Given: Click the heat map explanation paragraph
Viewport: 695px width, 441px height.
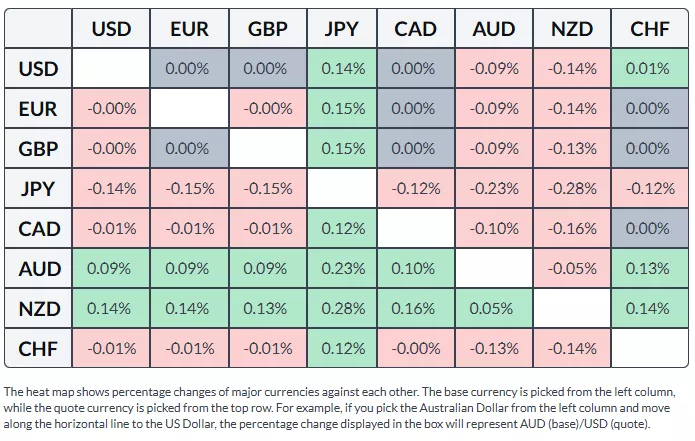Looking at the screenshot, I should click(x=345, y=408).
